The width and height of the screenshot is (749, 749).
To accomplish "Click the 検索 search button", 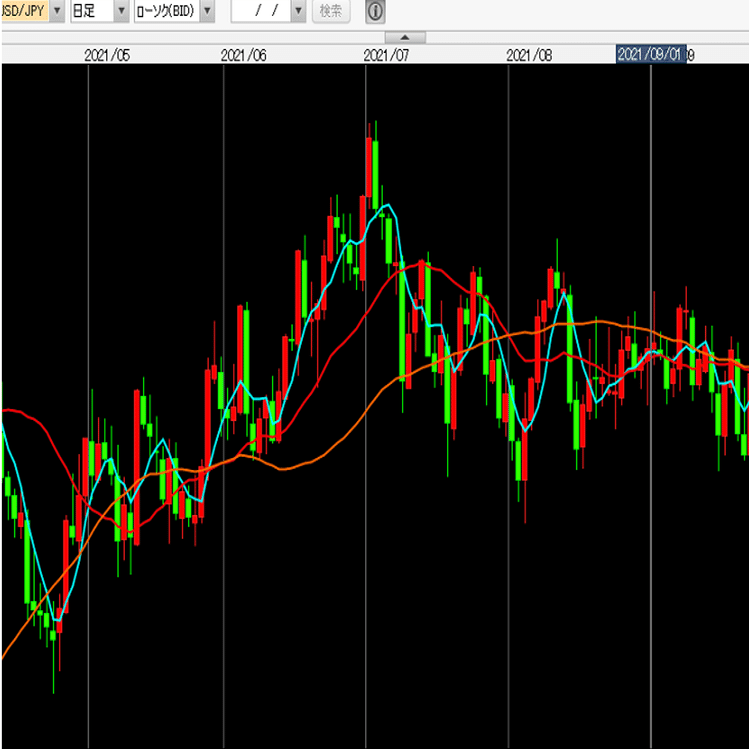I will (331, 11).
